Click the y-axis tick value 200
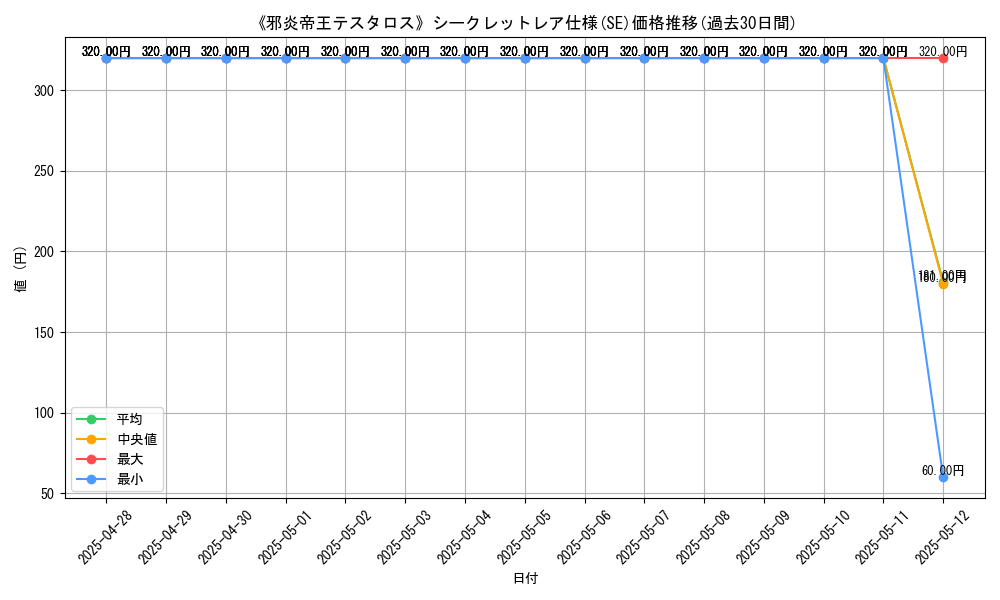Viewport: 1000px width, 600px height. point(43,252)
